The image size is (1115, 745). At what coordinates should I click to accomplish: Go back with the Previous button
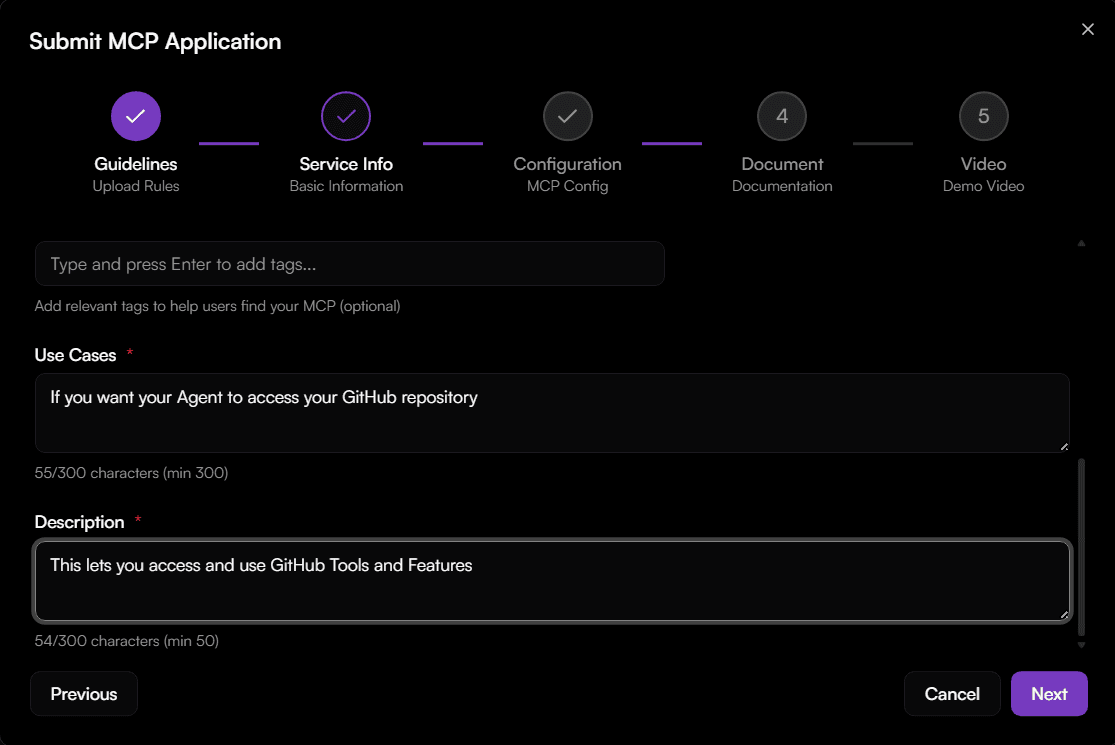[84, 694]
